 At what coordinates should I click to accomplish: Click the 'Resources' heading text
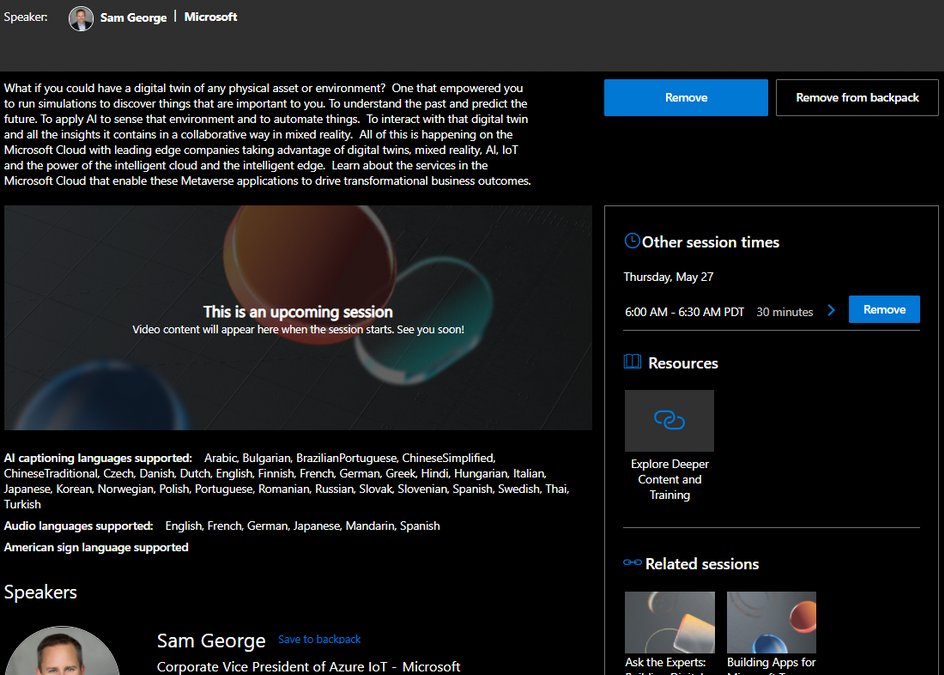pyautogui.click(x=683, y=363)
